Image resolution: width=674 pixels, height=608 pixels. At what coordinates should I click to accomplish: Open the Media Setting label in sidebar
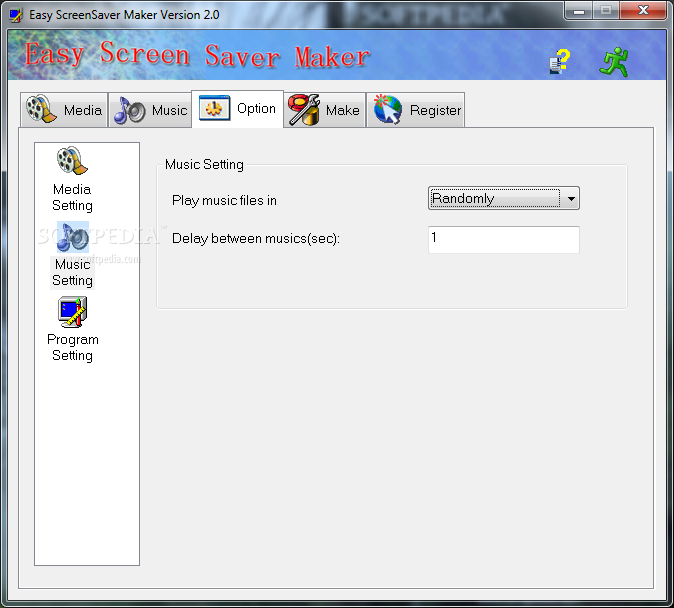tap(72, 197)
